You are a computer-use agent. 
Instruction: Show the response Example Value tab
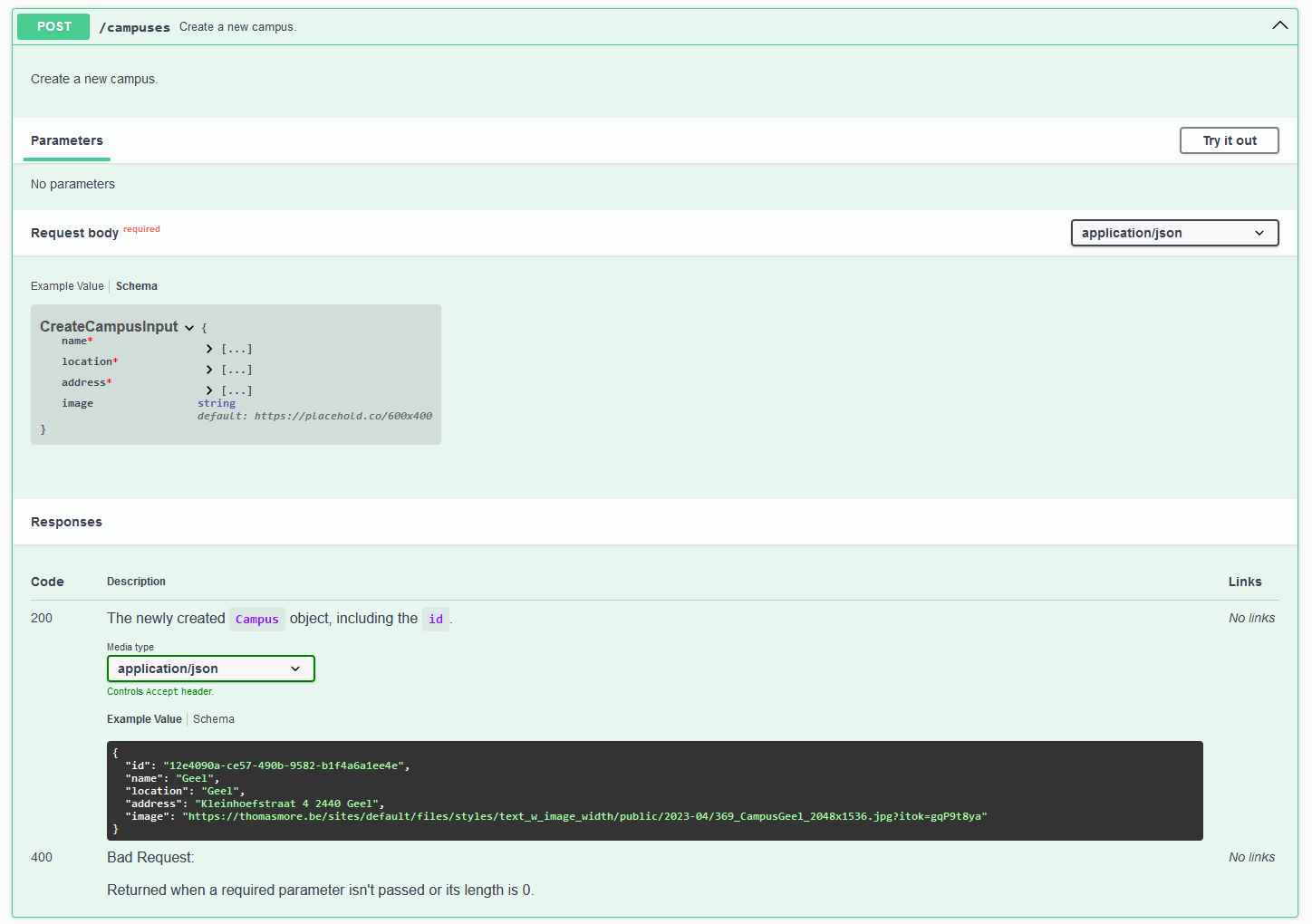144,719
